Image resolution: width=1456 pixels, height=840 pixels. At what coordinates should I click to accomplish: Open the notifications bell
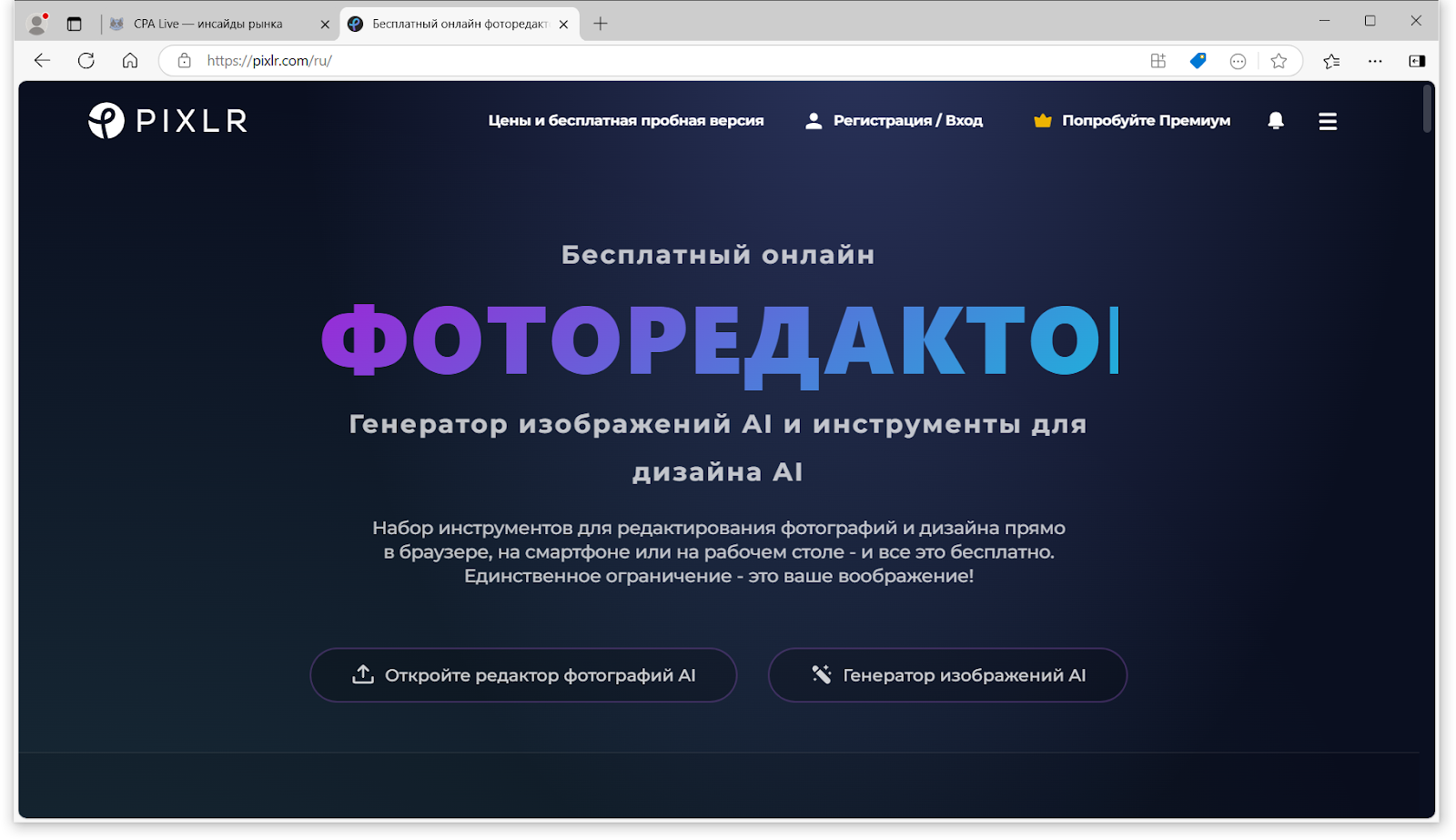(x=1276, y=121)
